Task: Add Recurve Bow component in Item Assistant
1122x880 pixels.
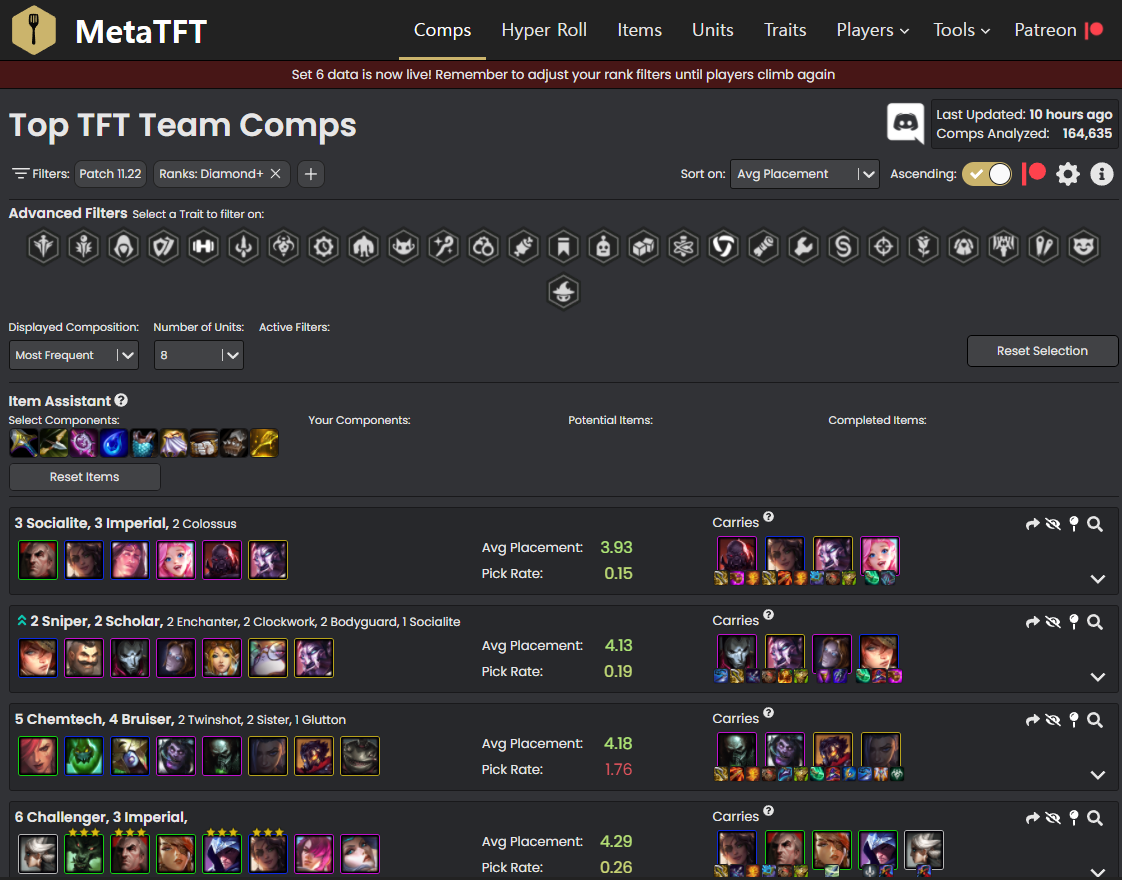Action: [x=54, y=443]
